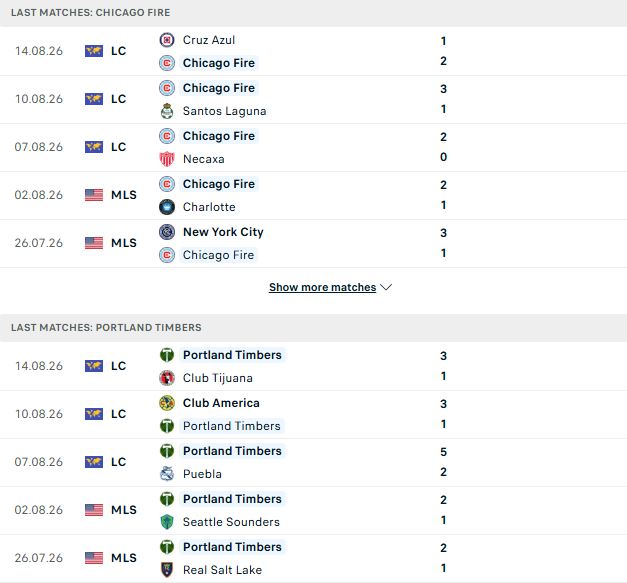Click date 26.07.26 in Chicago Fire section
The height and width of the screenshot is (583, 627).
[x=39, y=243]
